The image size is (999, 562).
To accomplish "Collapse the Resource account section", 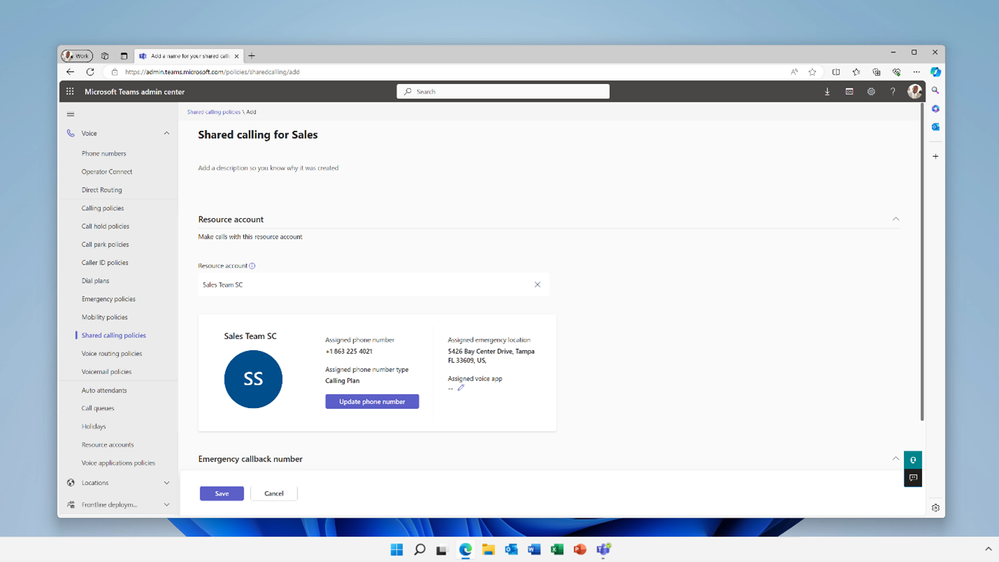I will (896, 219).
